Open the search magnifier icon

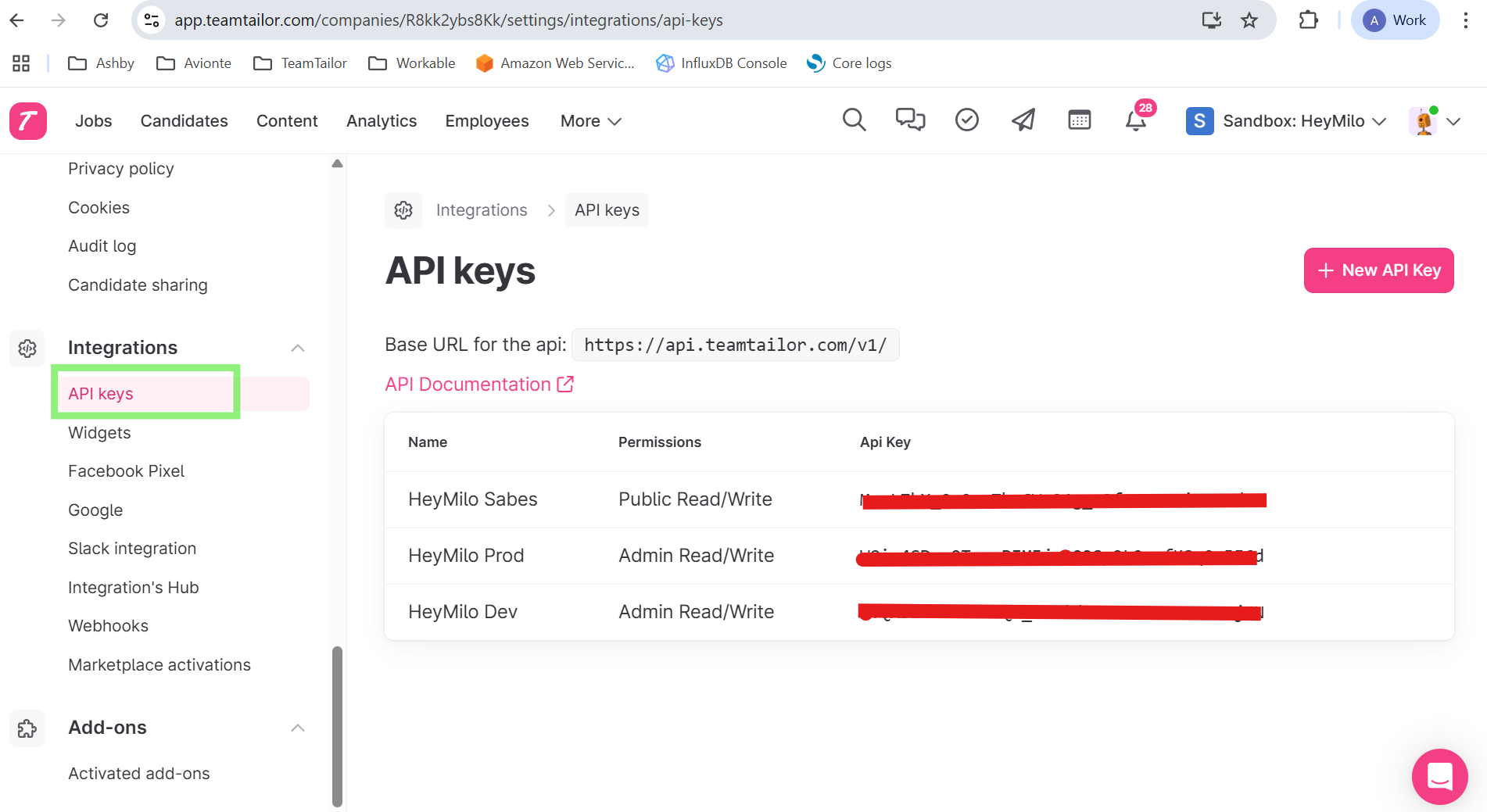(x=854, y=120)
